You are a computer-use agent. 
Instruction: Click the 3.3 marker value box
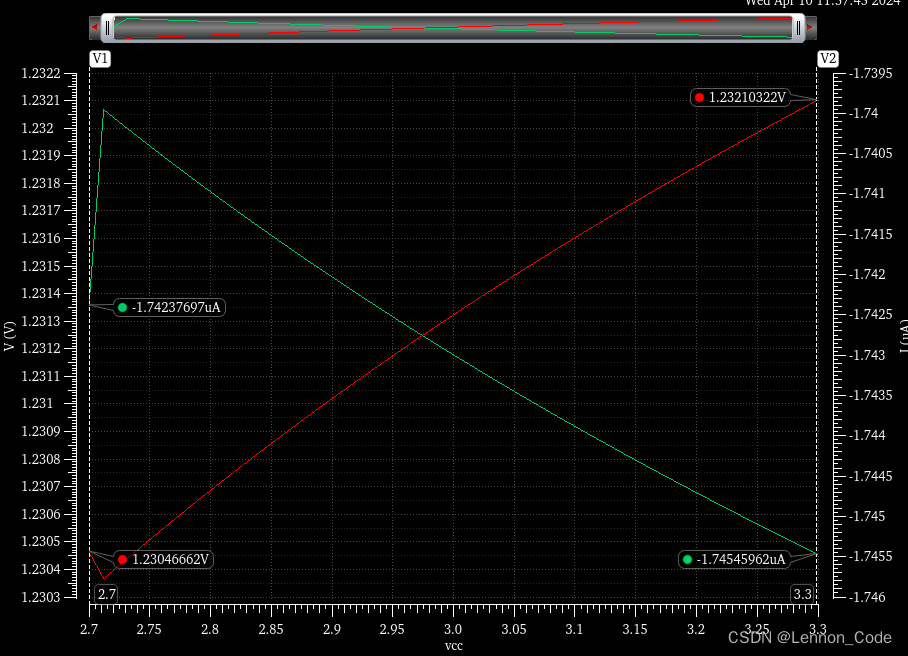pos(803,594)
